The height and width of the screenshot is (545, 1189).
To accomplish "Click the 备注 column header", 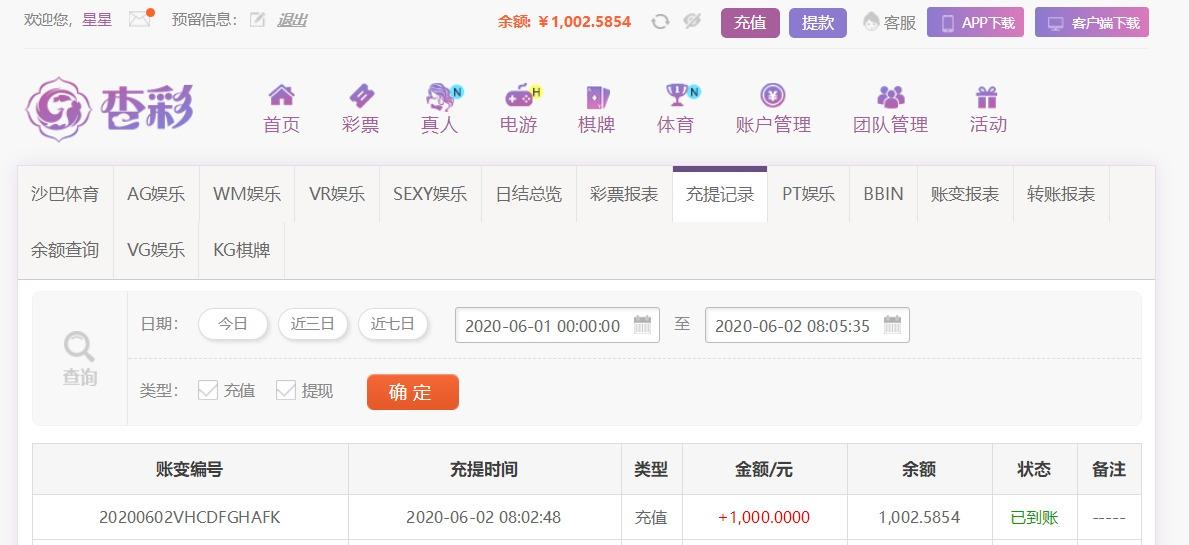I will coord(1109,469).
